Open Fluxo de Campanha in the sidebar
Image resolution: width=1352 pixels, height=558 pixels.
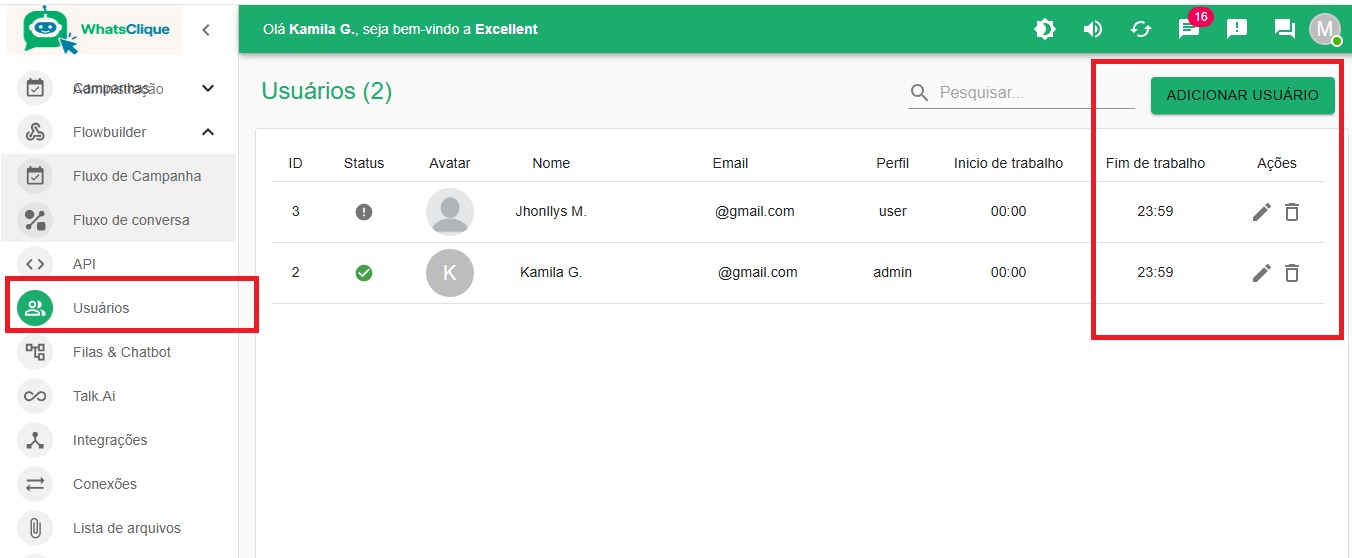click(x=136, y=176)
